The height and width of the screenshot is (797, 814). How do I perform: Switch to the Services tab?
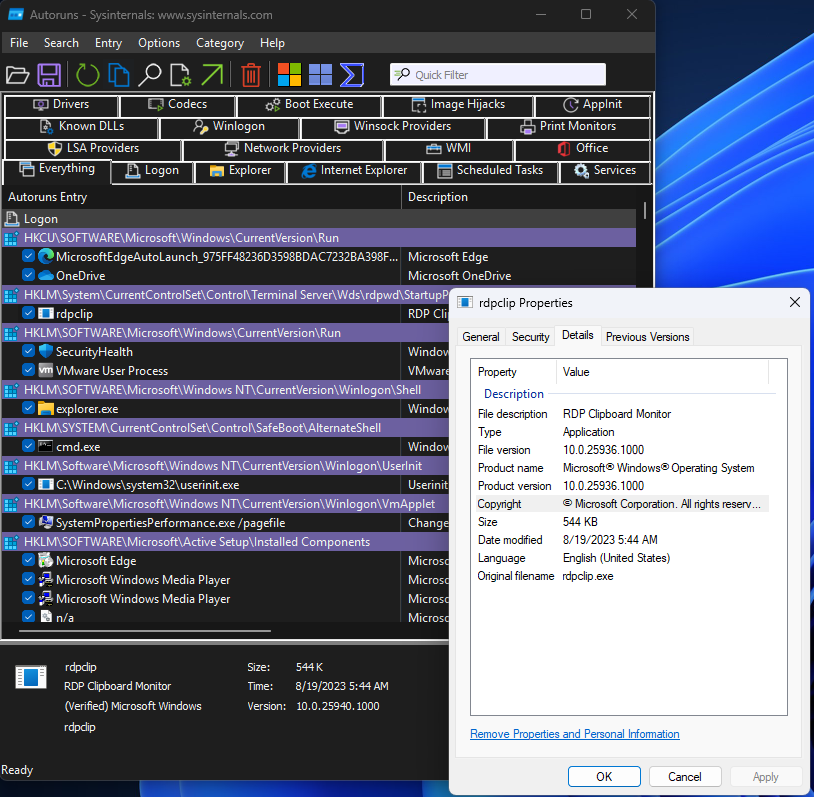coord(605,171)
